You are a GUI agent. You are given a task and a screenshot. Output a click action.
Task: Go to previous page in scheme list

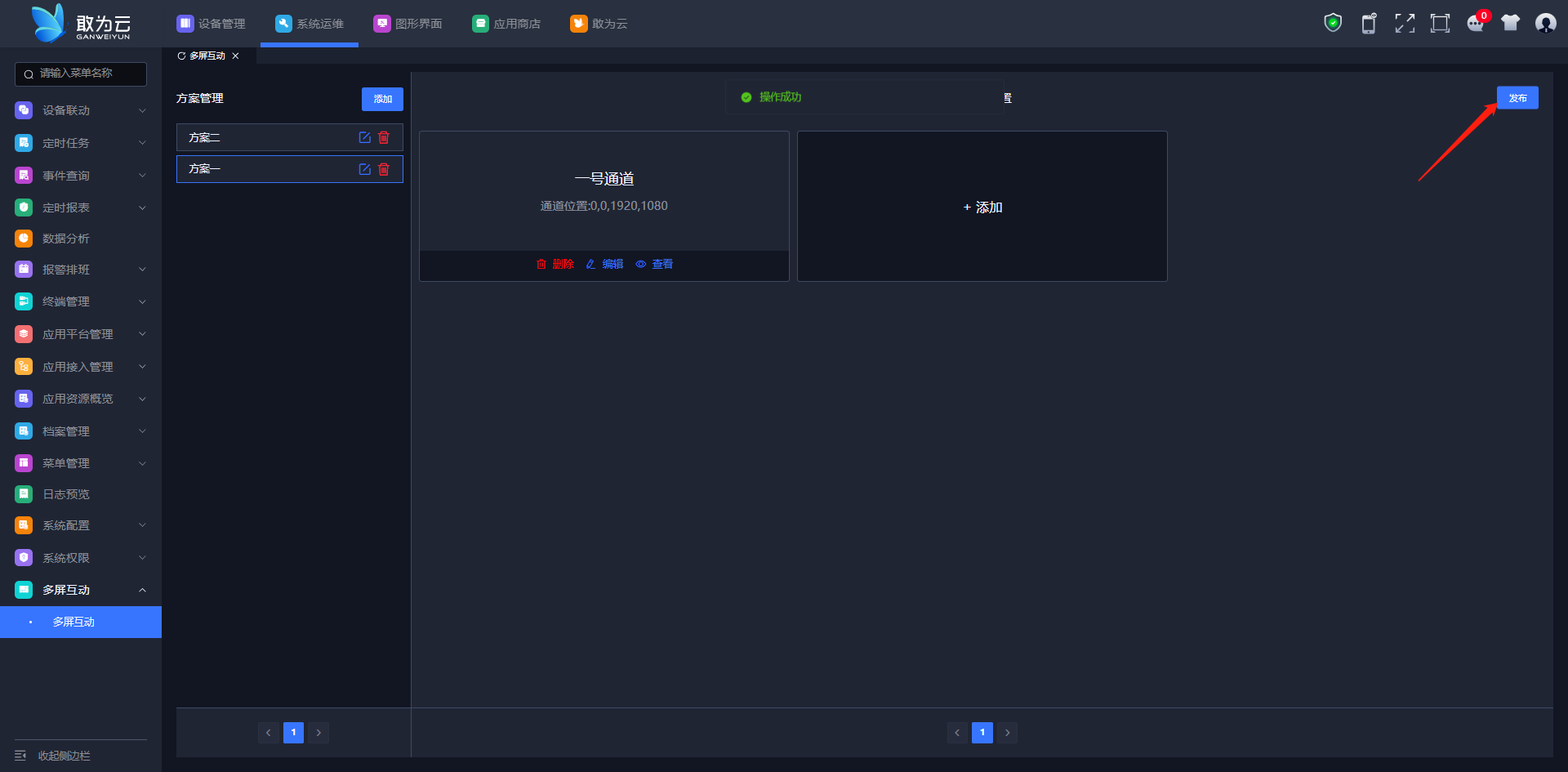pyautogui.click(x=268, y=733)
